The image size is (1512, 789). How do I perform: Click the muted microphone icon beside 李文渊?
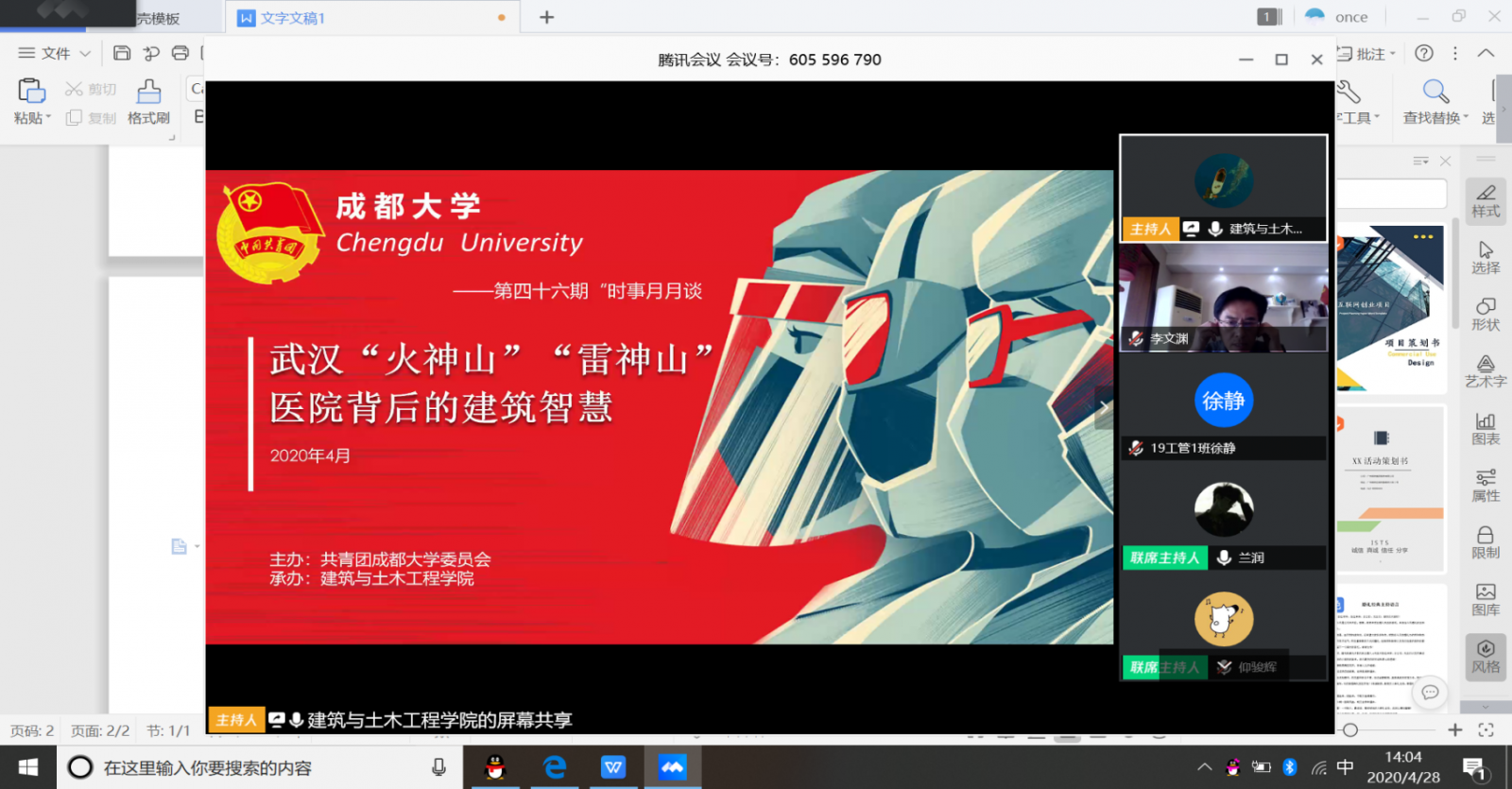(1136, 338)
